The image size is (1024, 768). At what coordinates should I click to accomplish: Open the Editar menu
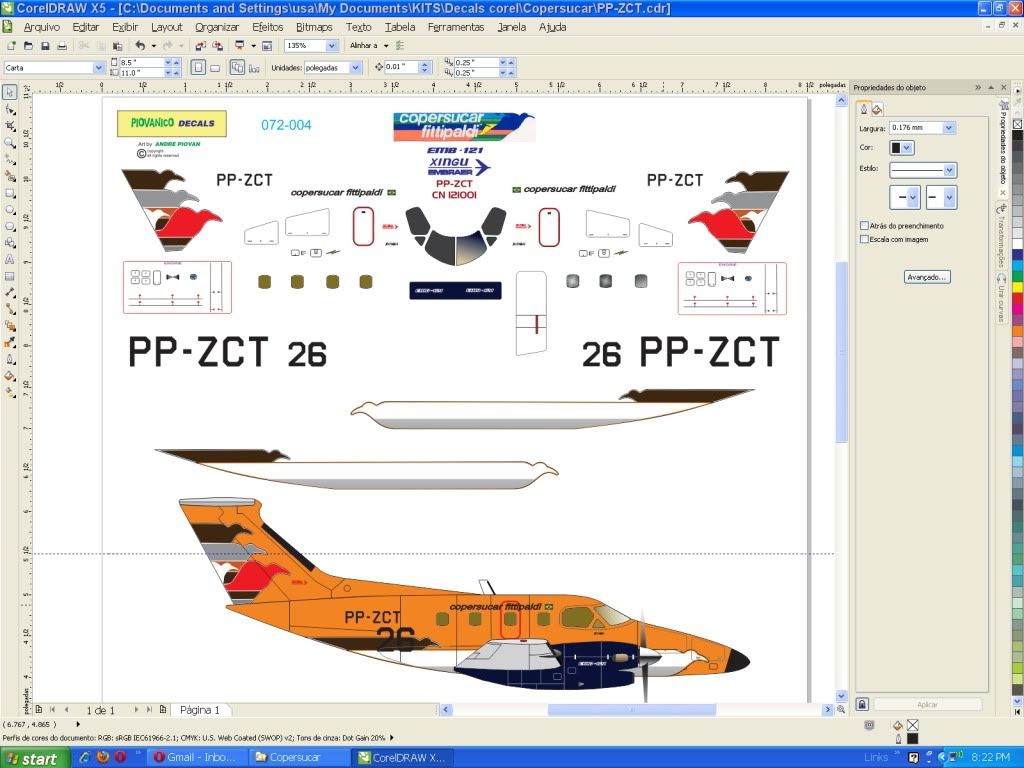click(86, 27)
